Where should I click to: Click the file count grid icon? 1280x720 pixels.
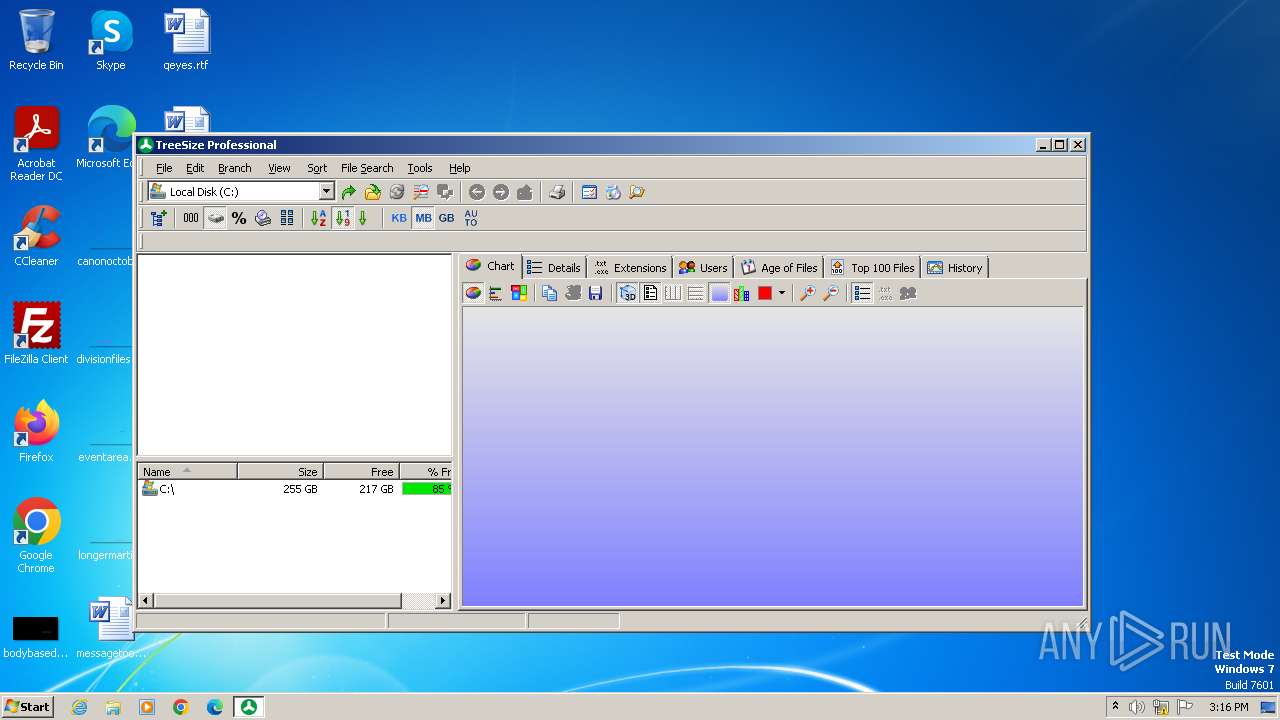(287, 218)
